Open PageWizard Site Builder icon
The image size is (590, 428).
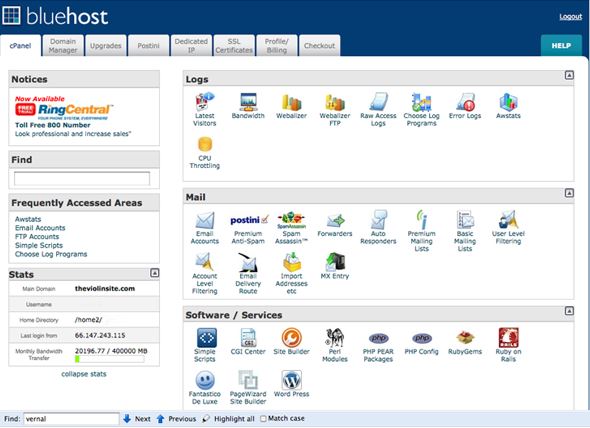(248, 380)
